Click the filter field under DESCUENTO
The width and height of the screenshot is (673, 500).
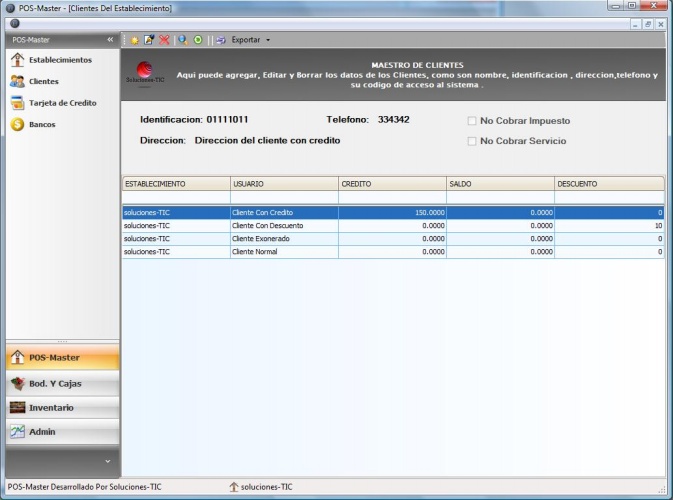[609, 197]
